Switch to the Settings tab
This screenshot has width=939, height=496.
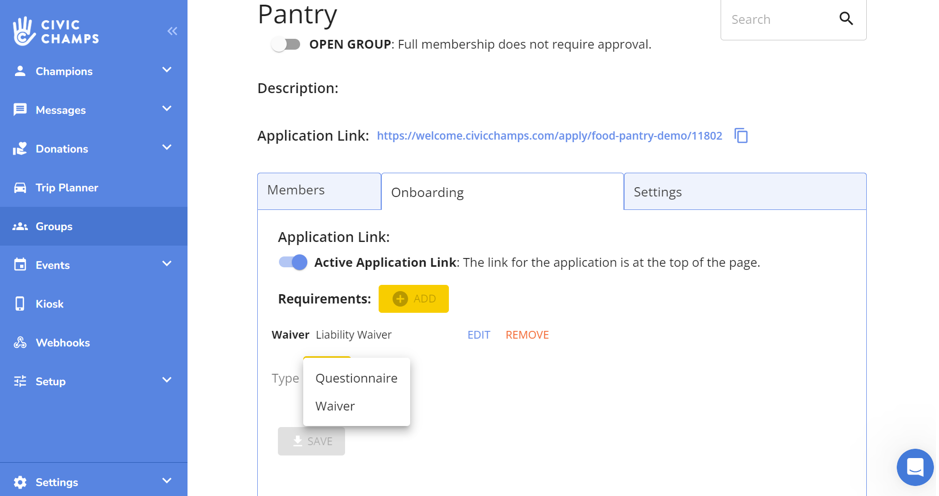point(744,192)
